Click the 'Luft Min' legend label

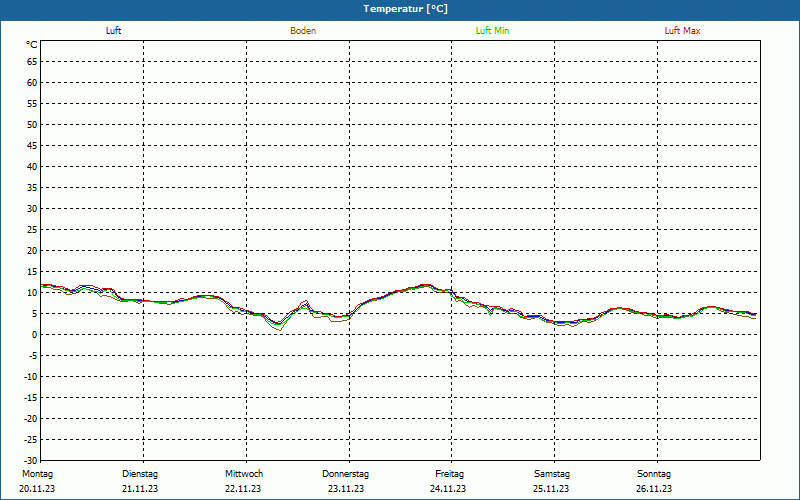point(492,31)
